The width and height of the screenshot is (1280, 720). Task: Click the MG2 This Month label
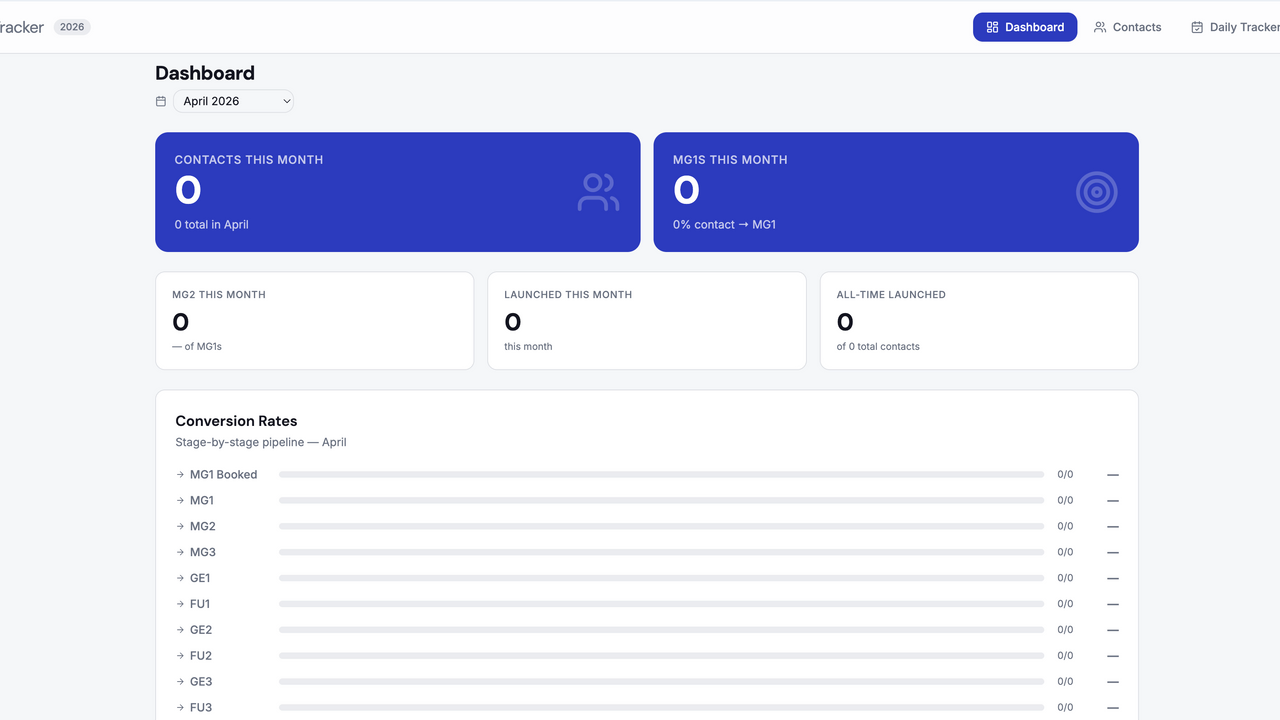(219, 295)
